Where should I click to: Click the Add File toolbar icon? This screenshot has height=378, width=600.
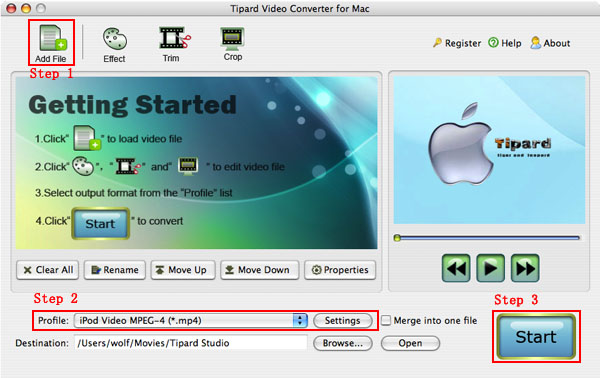(x=51, y=43)
